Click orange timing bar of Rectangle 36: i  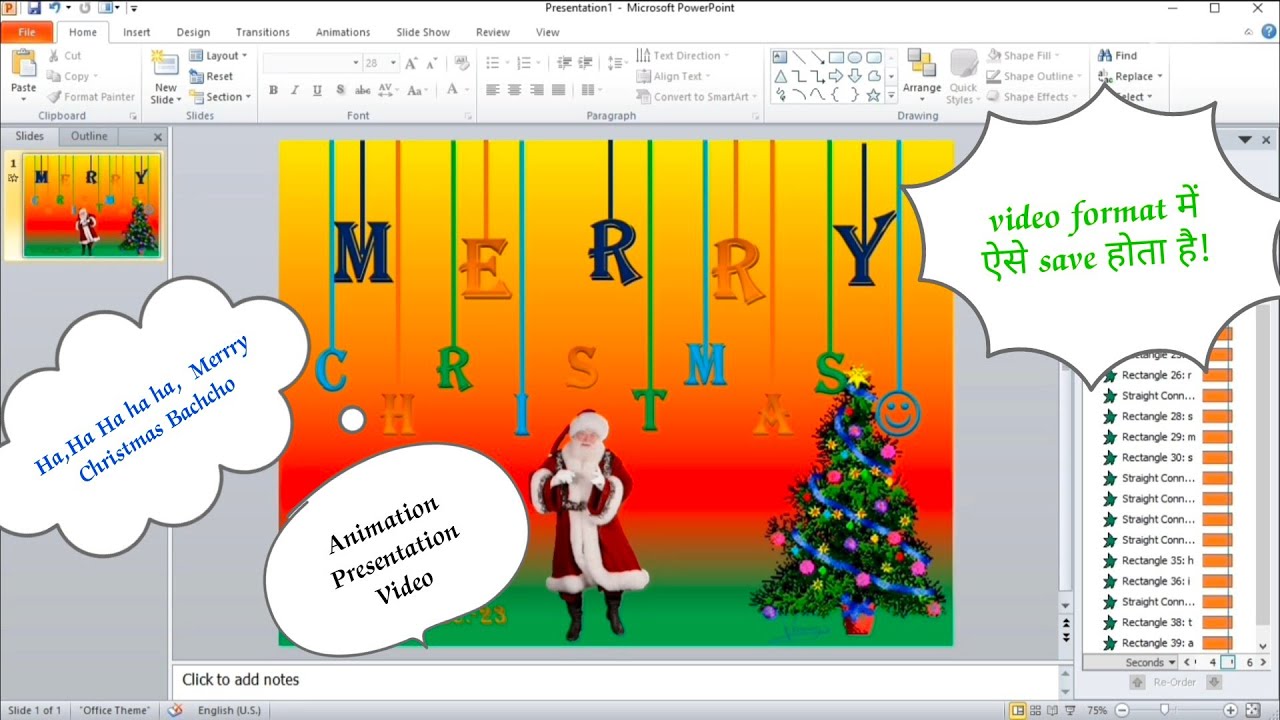point(1217,581)
